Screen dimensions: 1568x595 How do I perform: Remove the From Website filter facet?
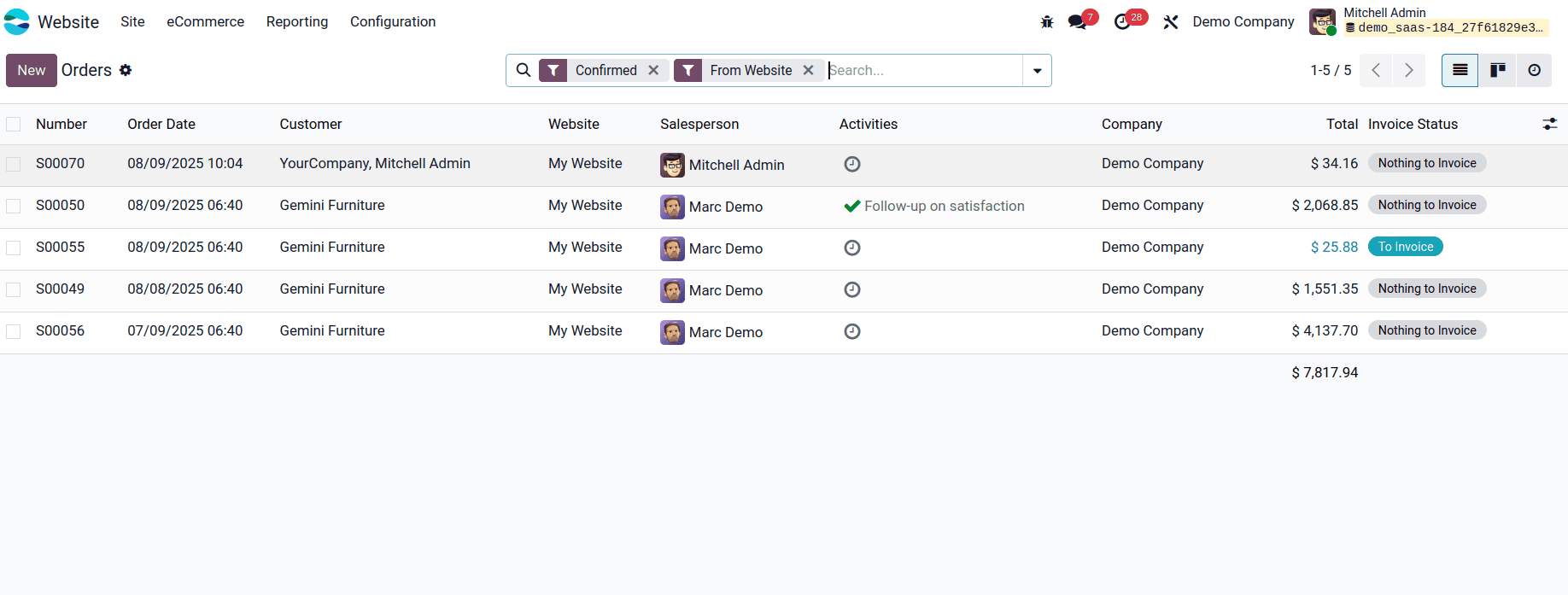808,70
